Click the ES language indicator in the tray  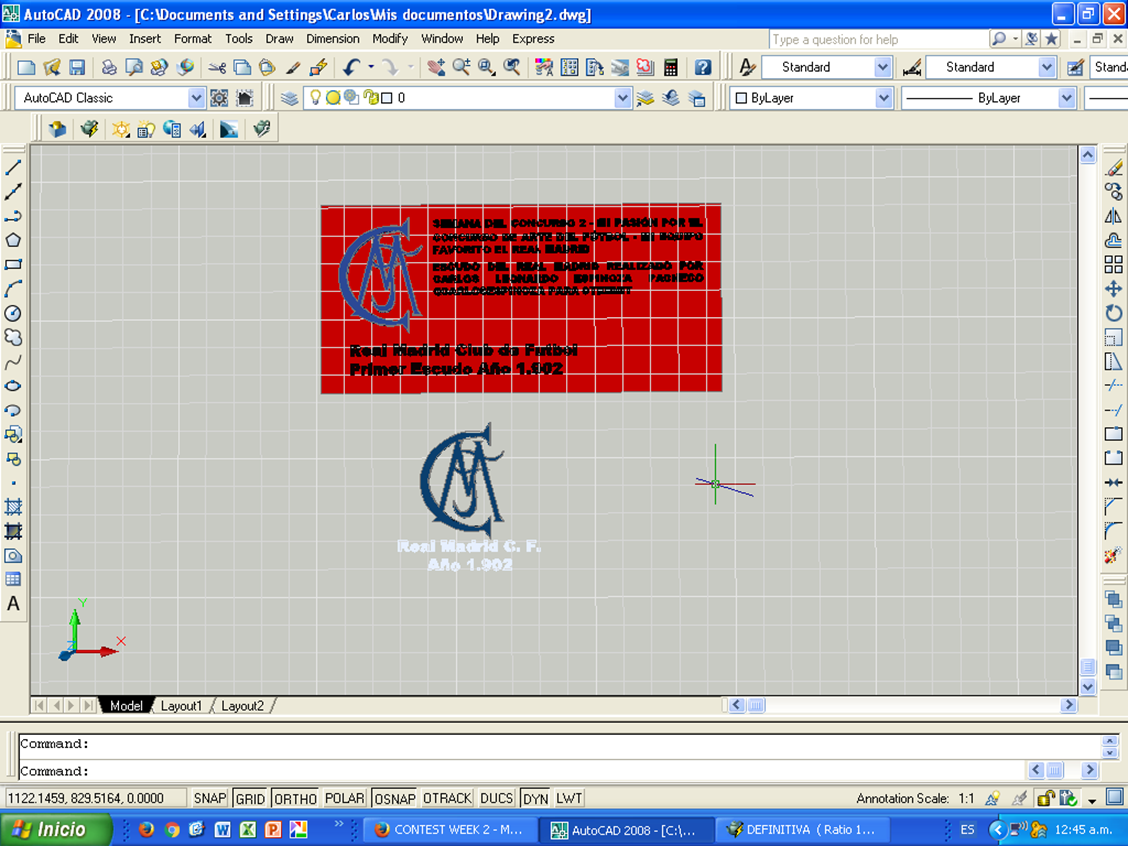coord(967,829)
